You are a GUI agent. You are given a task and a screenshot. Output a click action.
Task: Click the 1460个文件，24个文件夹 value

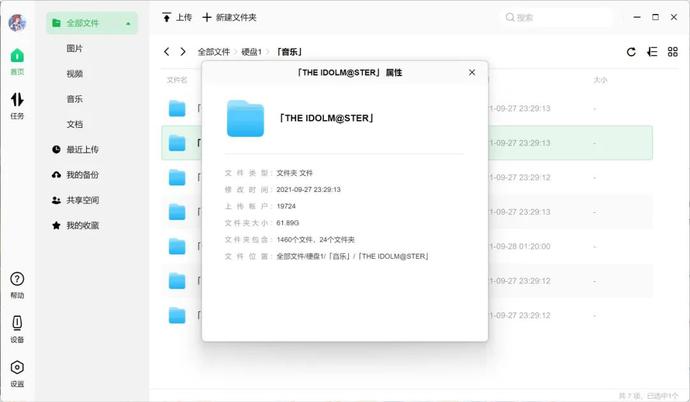point(316,240)
